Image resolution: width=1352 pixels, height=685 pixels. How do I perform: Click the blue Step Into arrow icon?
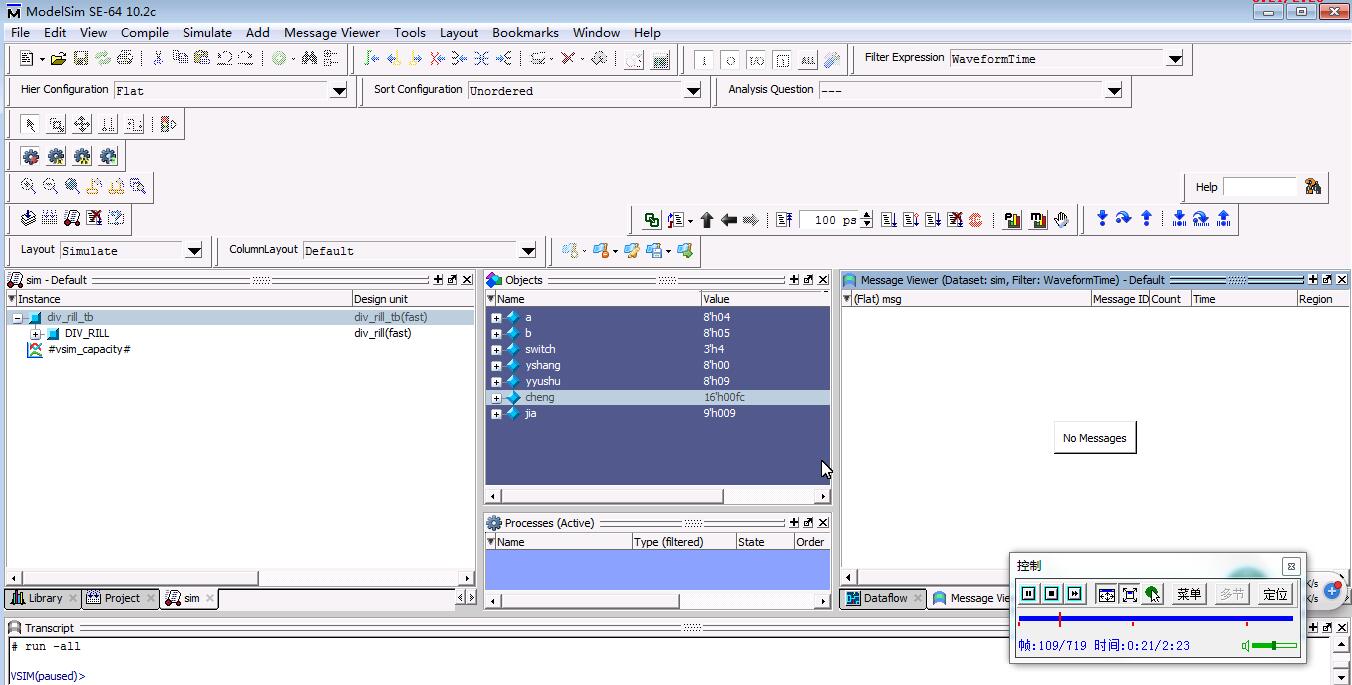pos(1102,218)
